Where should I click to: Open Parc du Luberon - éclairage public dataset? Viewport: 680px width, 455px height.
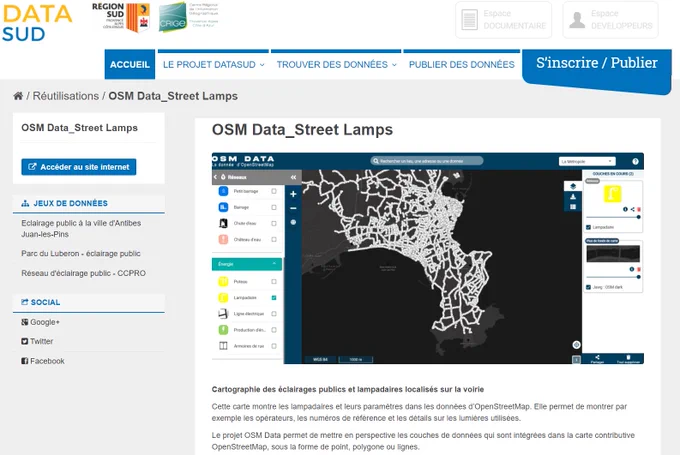pos(81,253)
